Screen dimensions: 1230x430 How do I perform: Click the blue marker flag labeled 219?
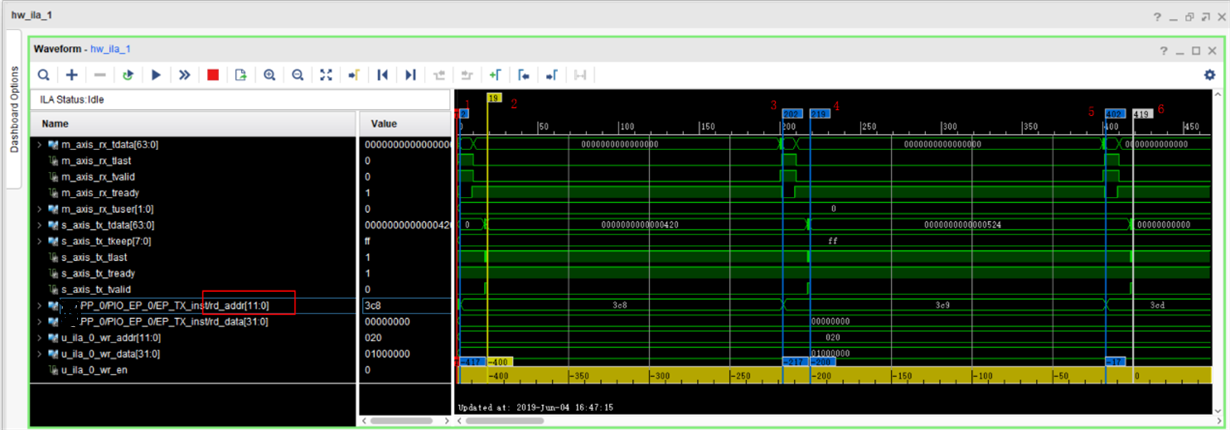pos(819,114)
